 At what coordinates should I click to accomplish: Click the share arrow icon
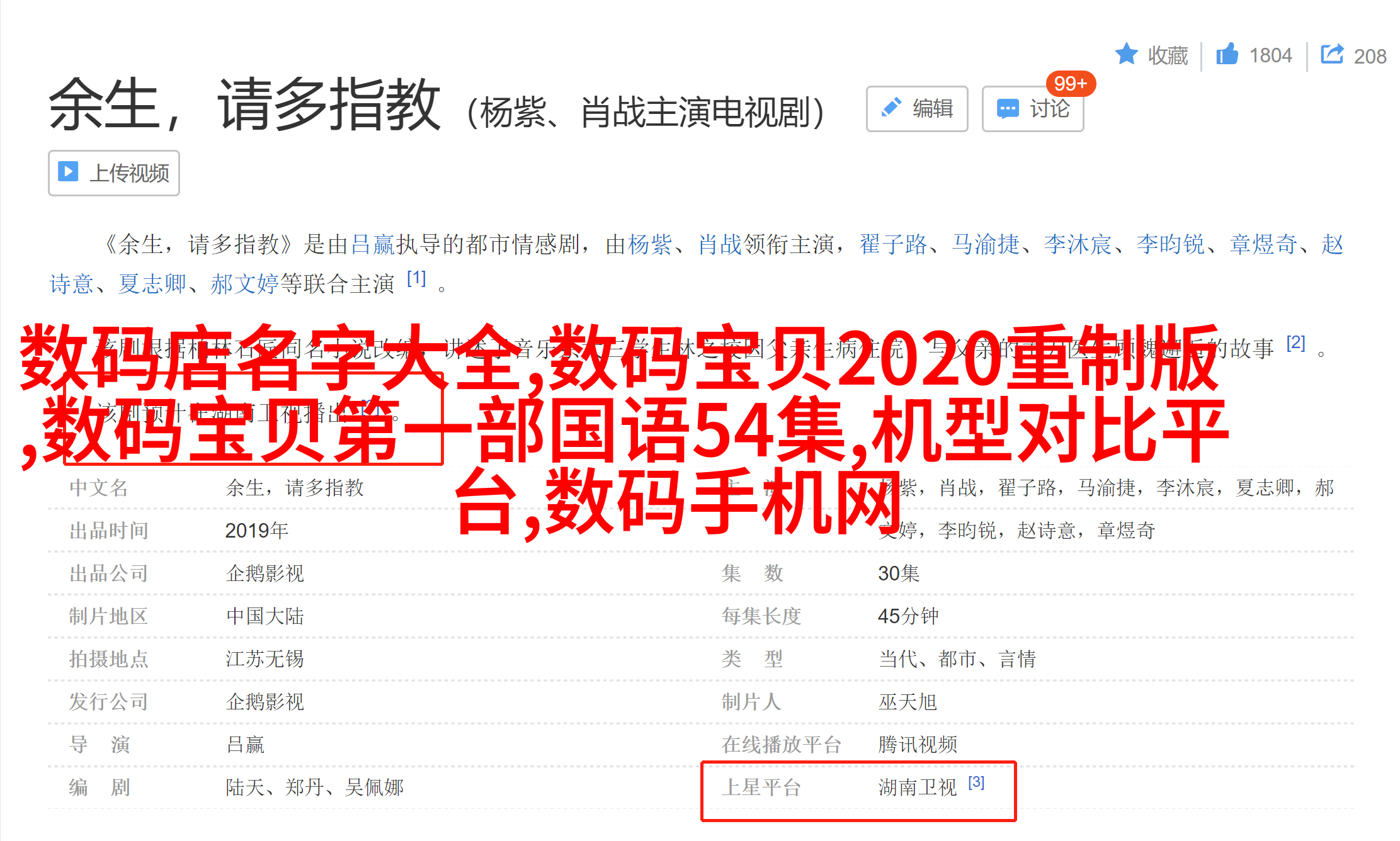(x=1332, y=54)
